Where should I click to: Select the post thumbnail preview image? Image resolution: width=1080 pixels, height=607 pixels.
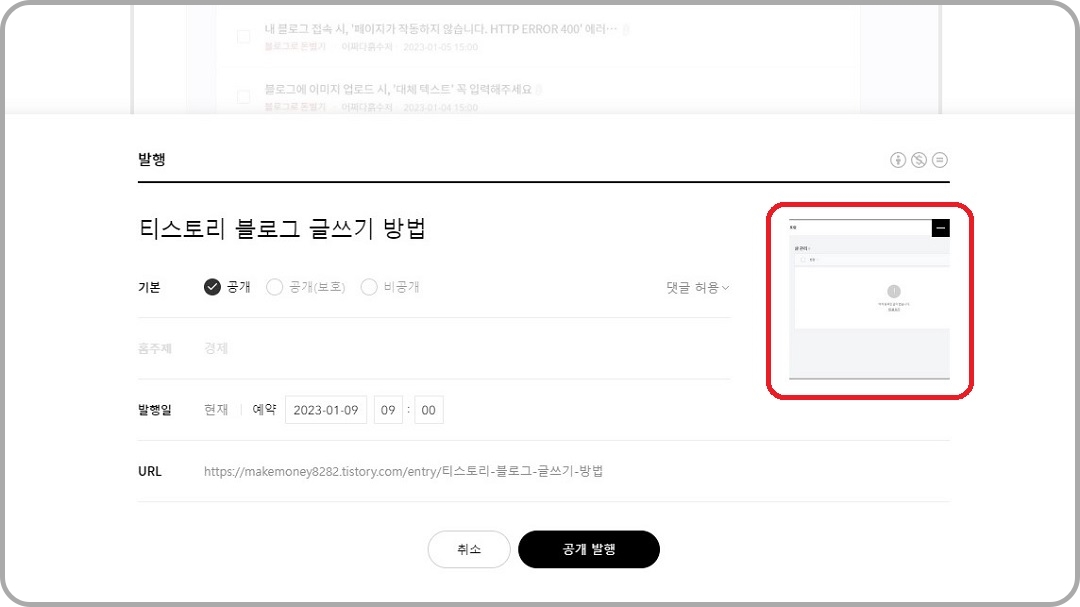869,298
